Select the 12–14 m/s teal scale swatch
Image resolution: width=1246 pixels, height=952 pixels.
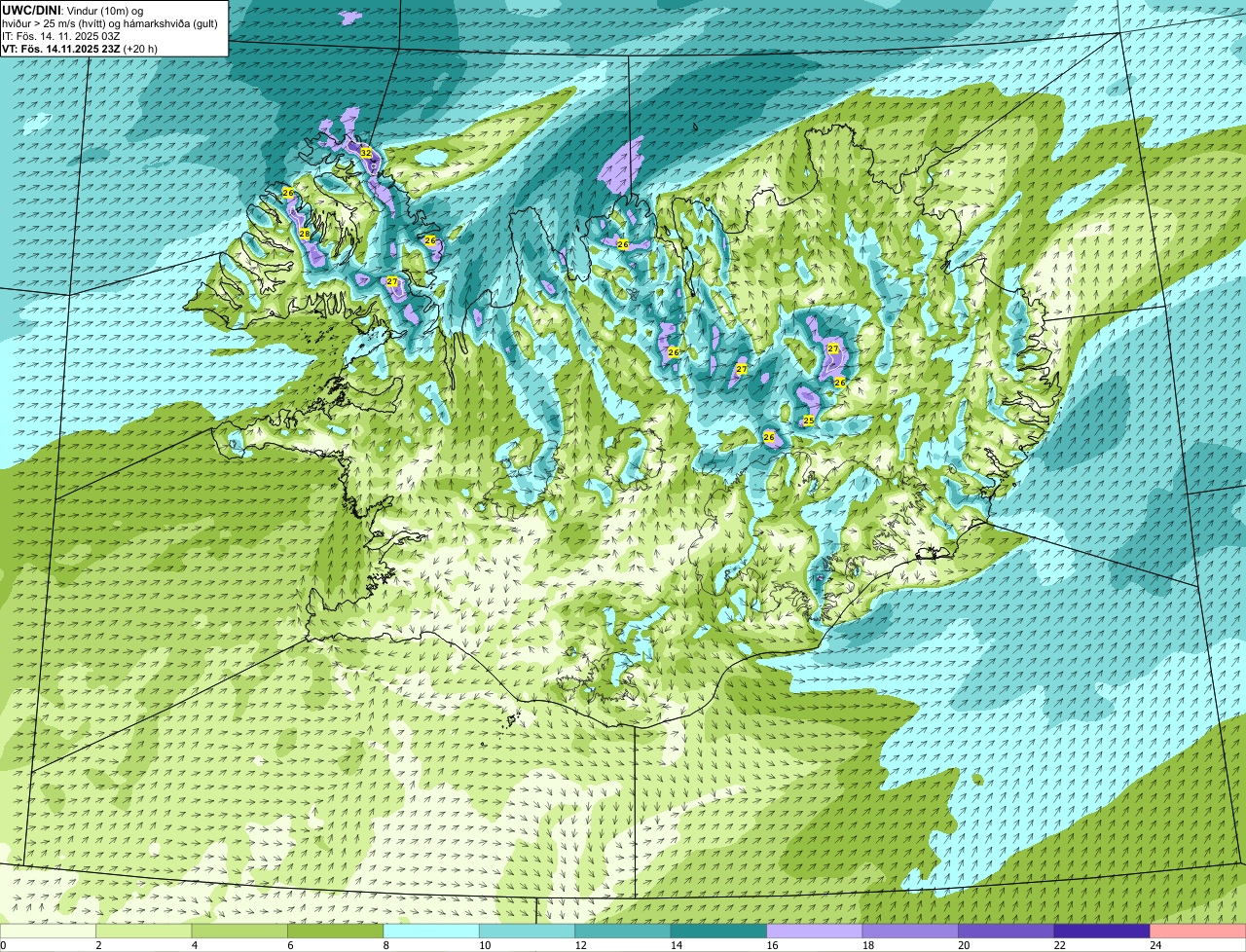pos(623,931)
